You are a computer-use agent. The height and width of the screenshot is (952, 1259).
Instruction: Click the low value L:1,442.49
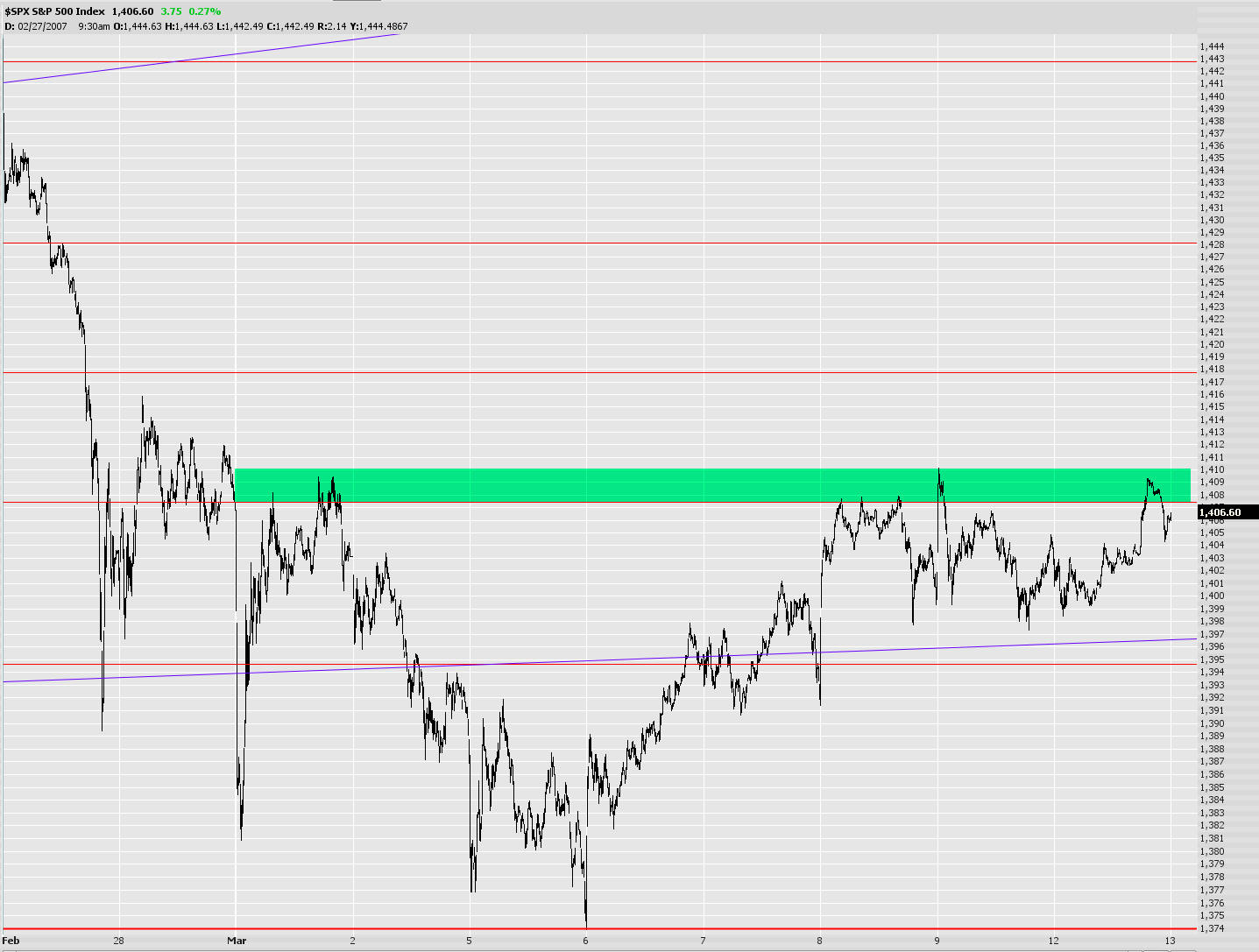click(x=240, y=26)
